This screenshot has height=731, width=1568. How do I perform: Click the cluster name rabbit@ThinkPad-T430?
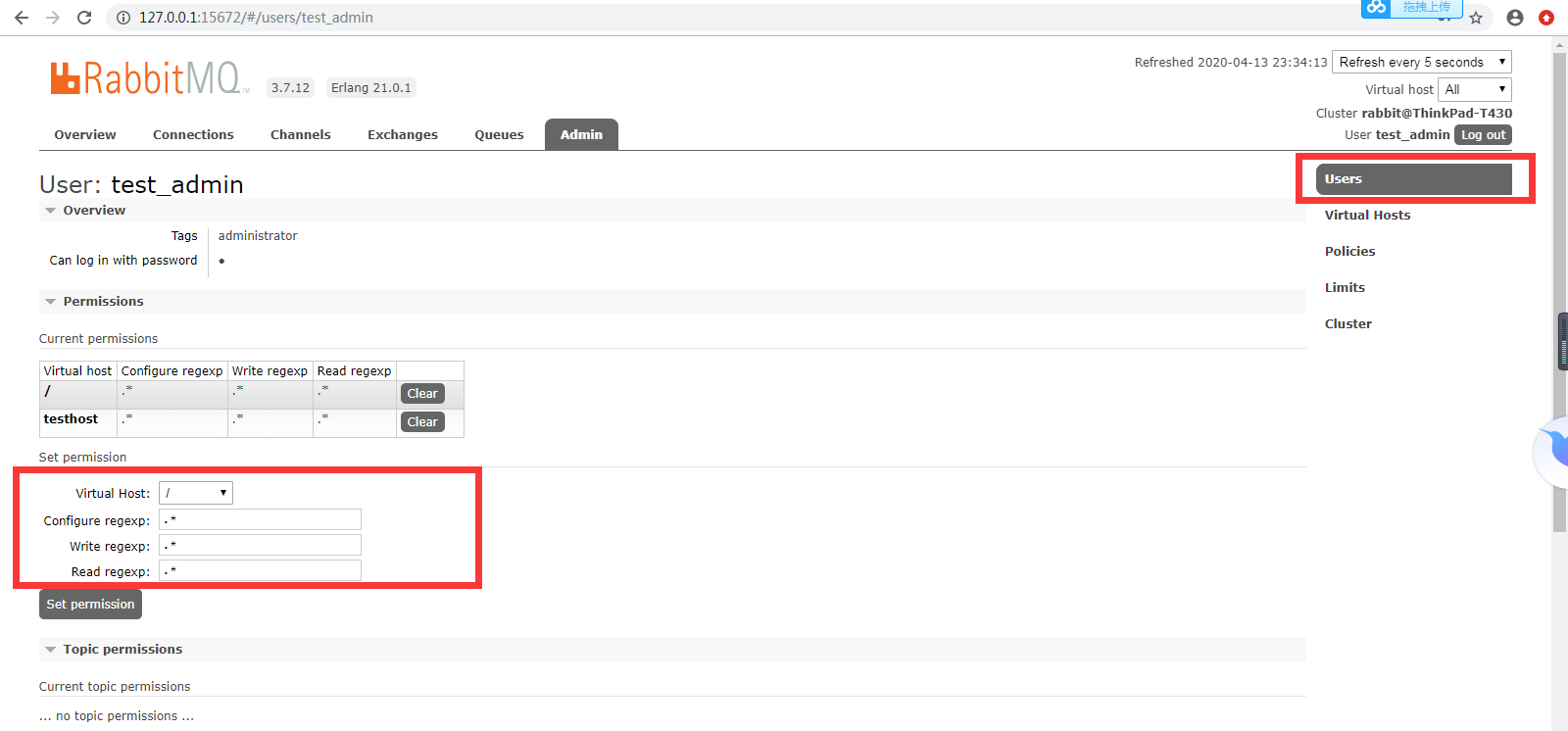[x=1437, y=114]
